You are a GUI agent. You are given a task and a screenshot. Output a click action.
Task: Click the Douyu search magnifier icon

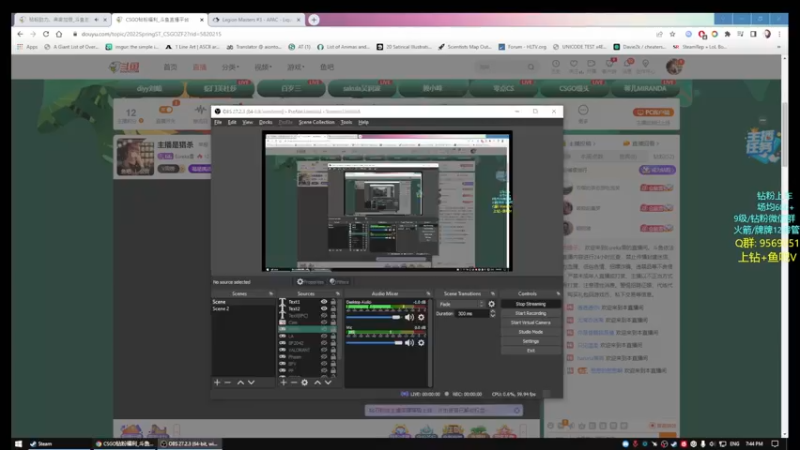pos(531,67)
